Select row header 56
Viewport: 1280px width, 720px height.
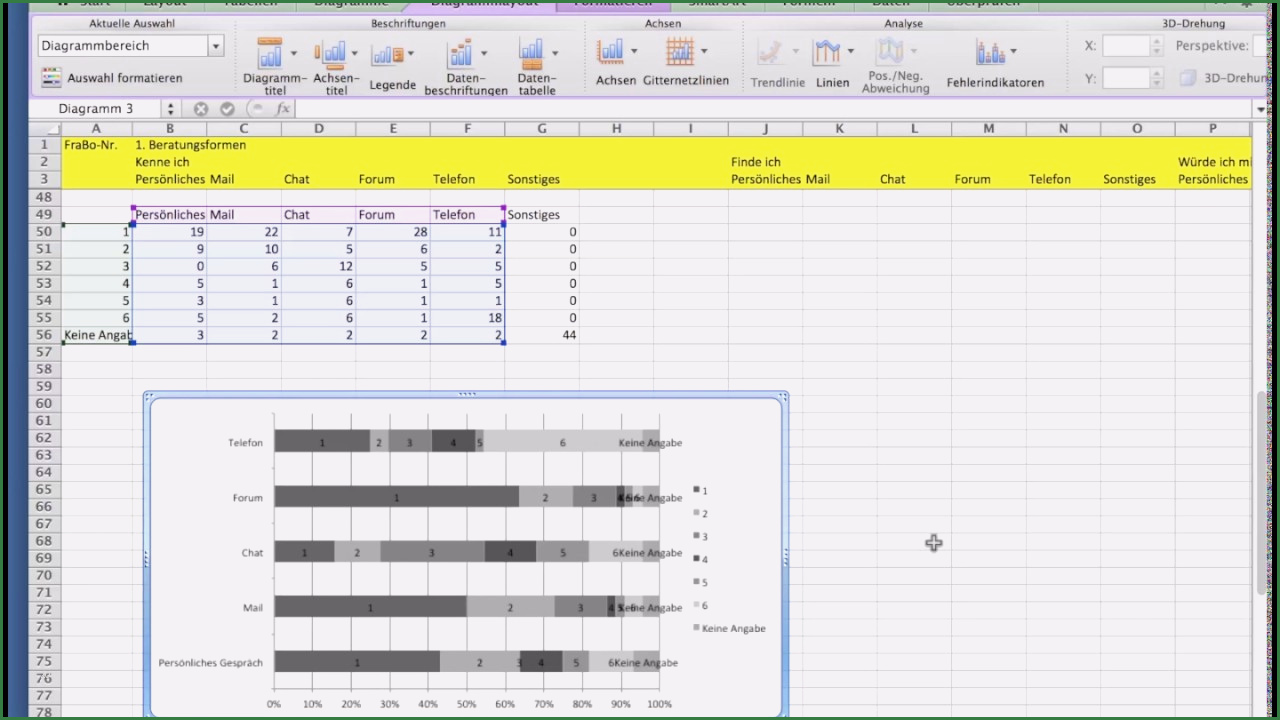tap(43, 335)
